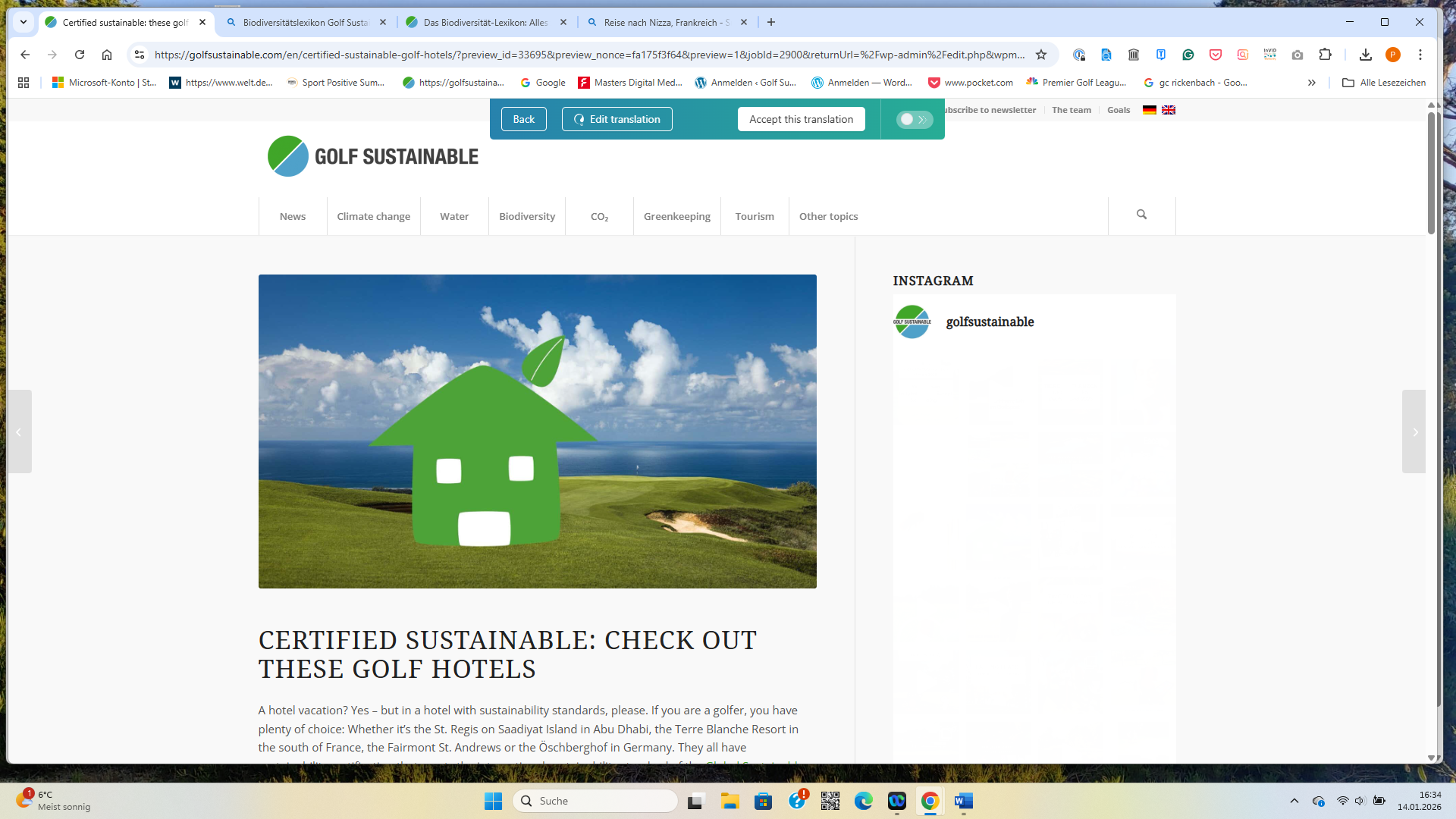Toggle the translation editor switch
The image size is (1456, 819).
point(914,119)
